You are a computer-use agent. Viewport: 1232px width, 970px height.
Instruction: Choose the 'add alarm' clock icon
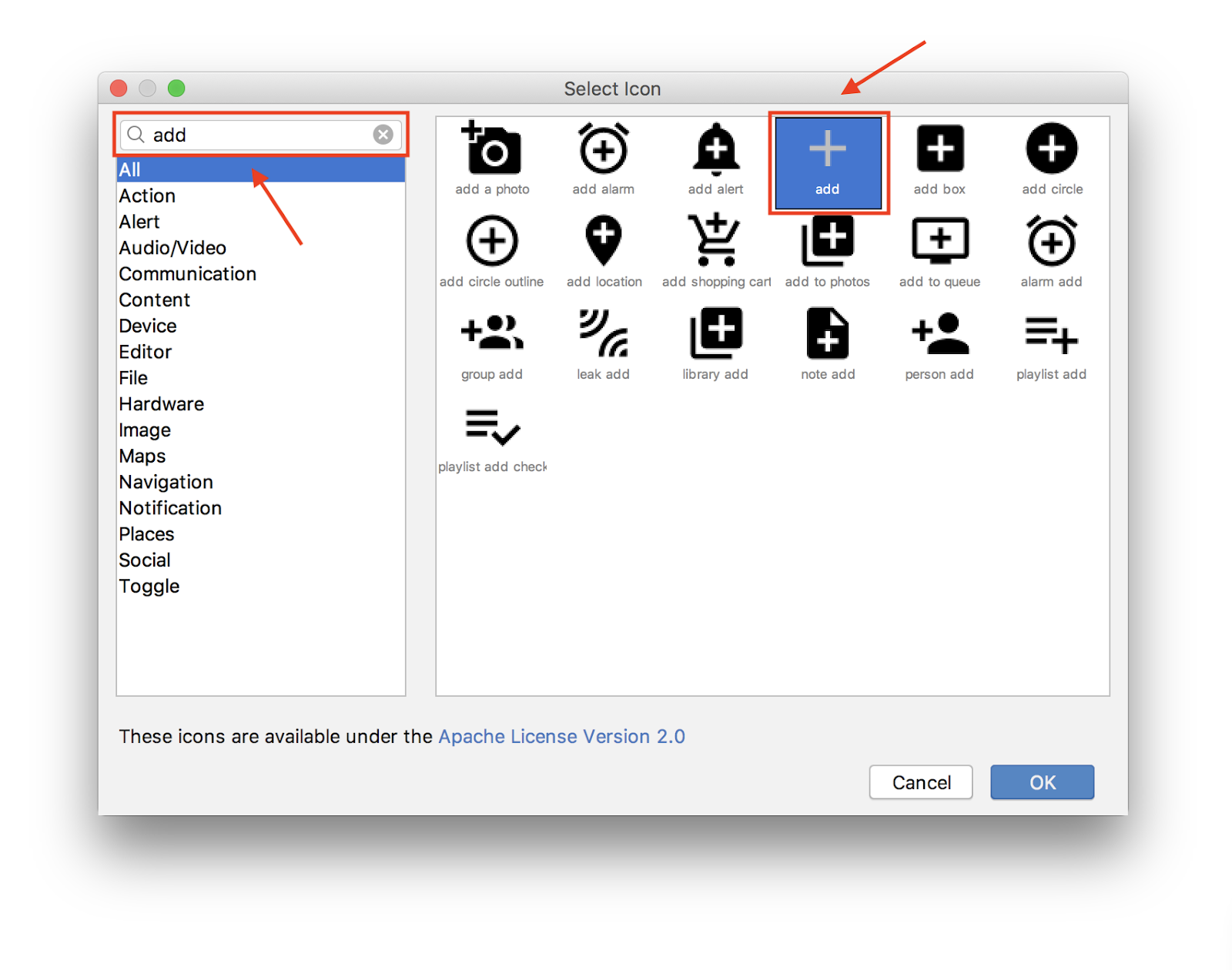click(x=604, y=150)
